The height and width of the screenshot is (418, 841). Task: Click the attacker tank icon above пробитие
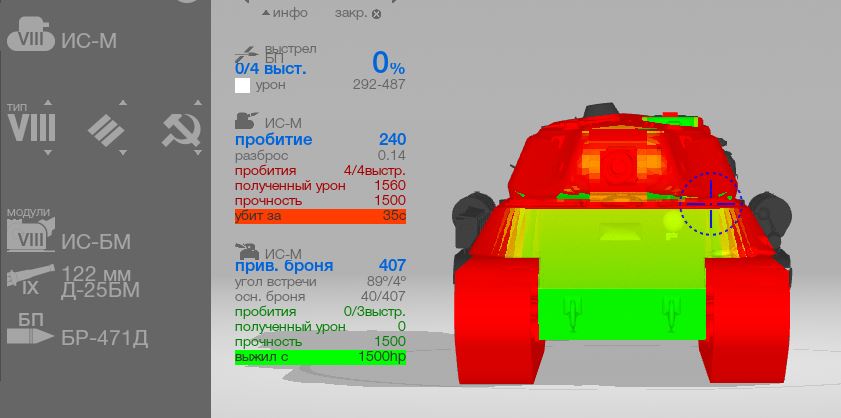point(247,120)
